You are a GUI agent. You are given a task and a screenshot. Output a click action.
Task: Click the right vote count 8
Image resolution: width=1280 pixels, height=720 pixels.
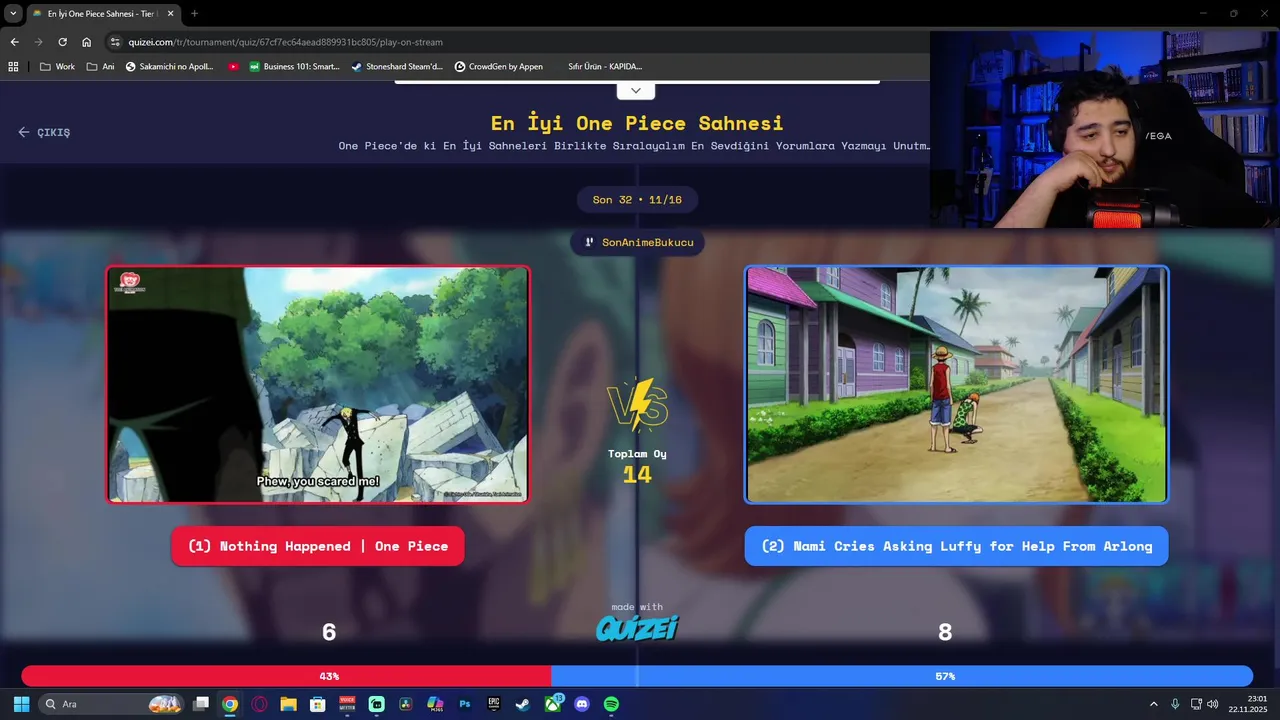[x=945, y=632]
